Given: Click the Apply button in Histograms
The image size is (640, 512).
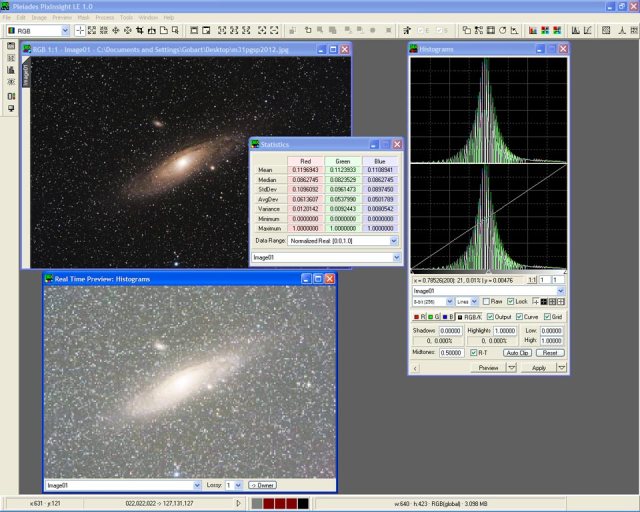Looking at the screenshot, I should pos(538,368).
